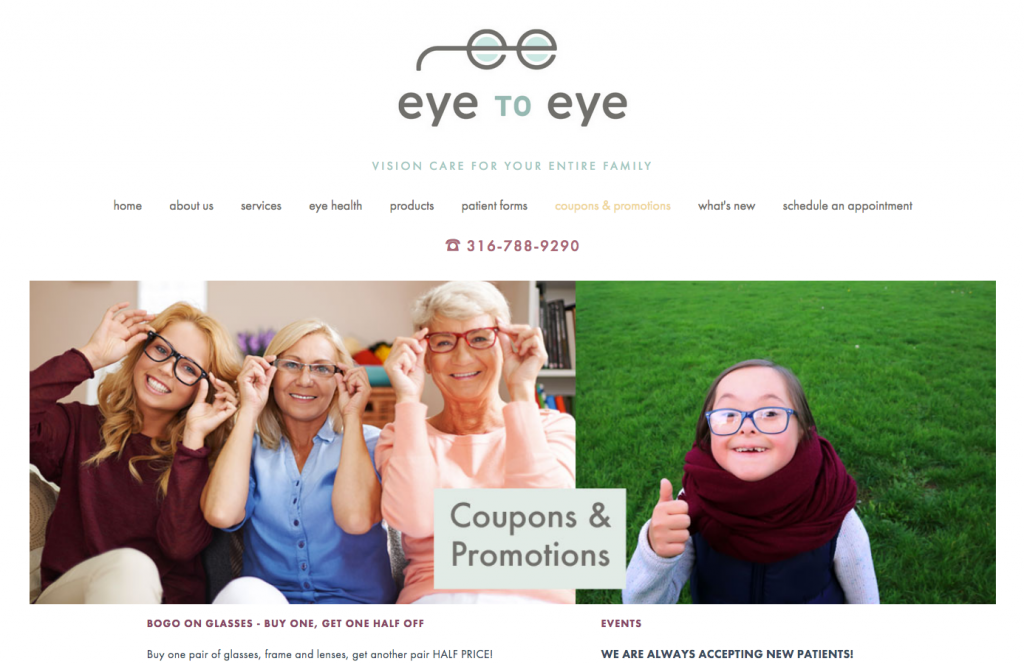Open the products page
The height and width of the screenshot is (664, 1024).
[x=412, y=206]
